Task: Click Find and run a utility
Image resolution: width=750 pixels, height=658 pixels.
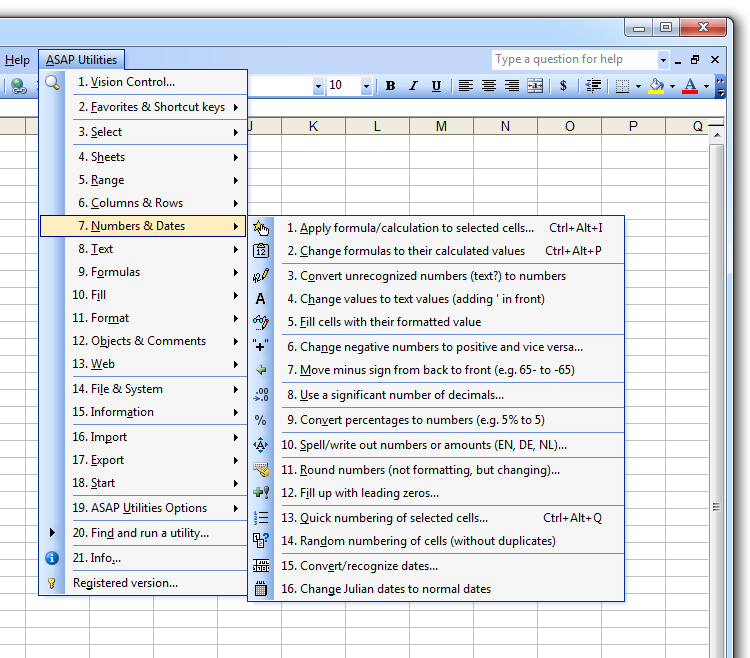Action: [x=141, y=533]
